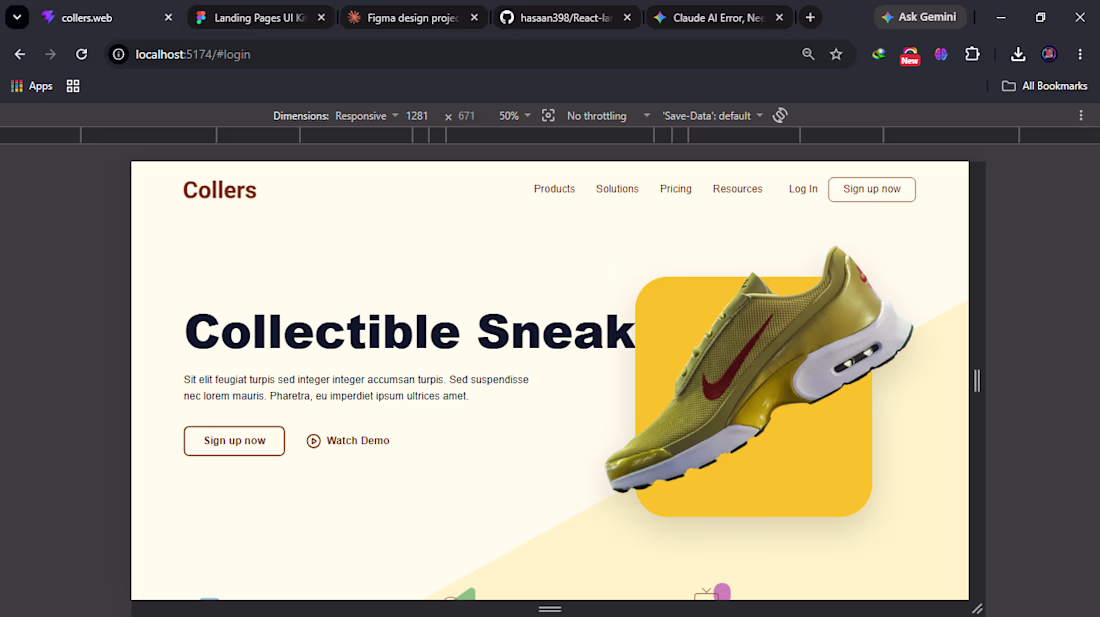Reload the localhost page
The width and height of the screenshot is (1100, 617).
(x=81, y=54)
